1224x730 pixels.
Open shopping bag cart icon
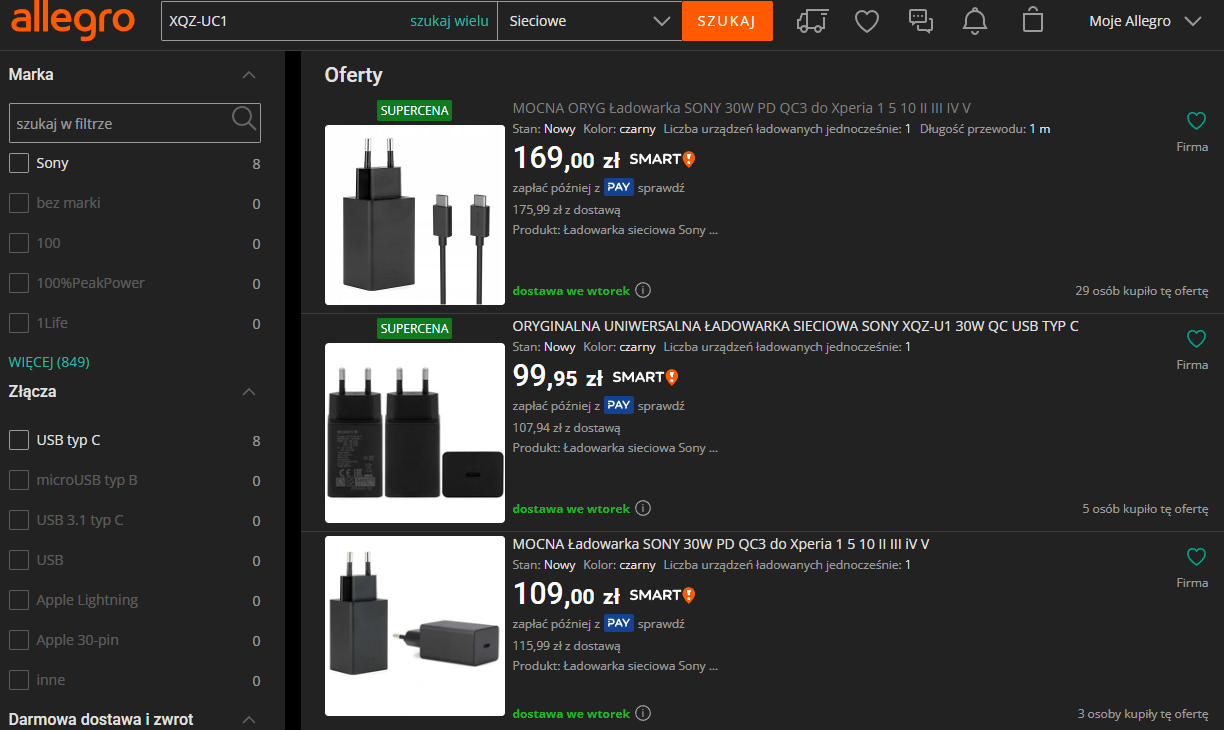1033,20
